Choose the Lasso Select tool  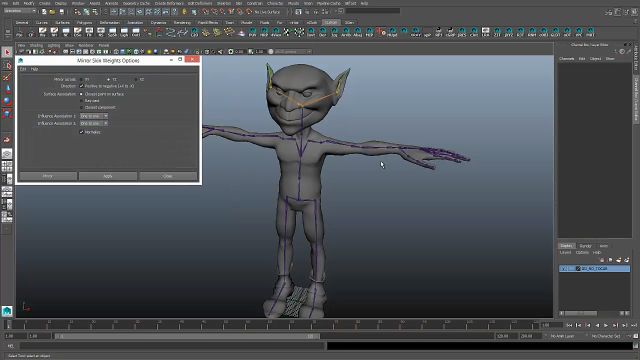coord(7,65)
